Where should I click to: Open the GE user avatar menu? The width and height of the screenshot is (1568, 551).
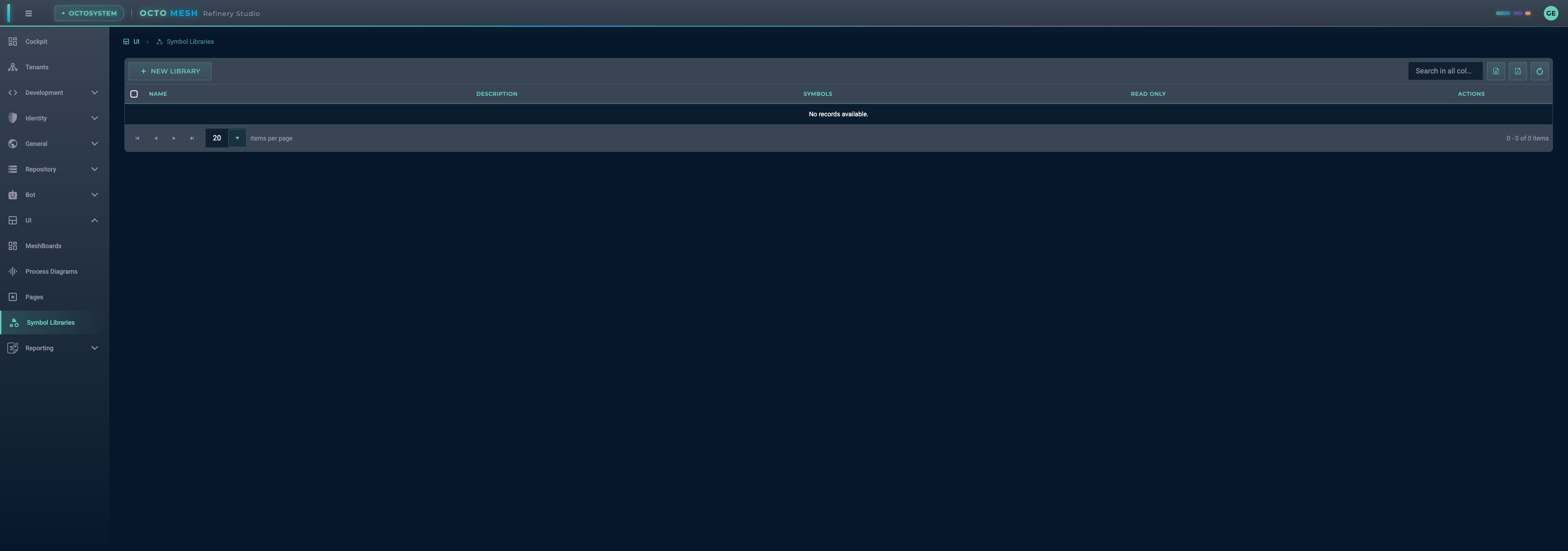(1550, 13)
